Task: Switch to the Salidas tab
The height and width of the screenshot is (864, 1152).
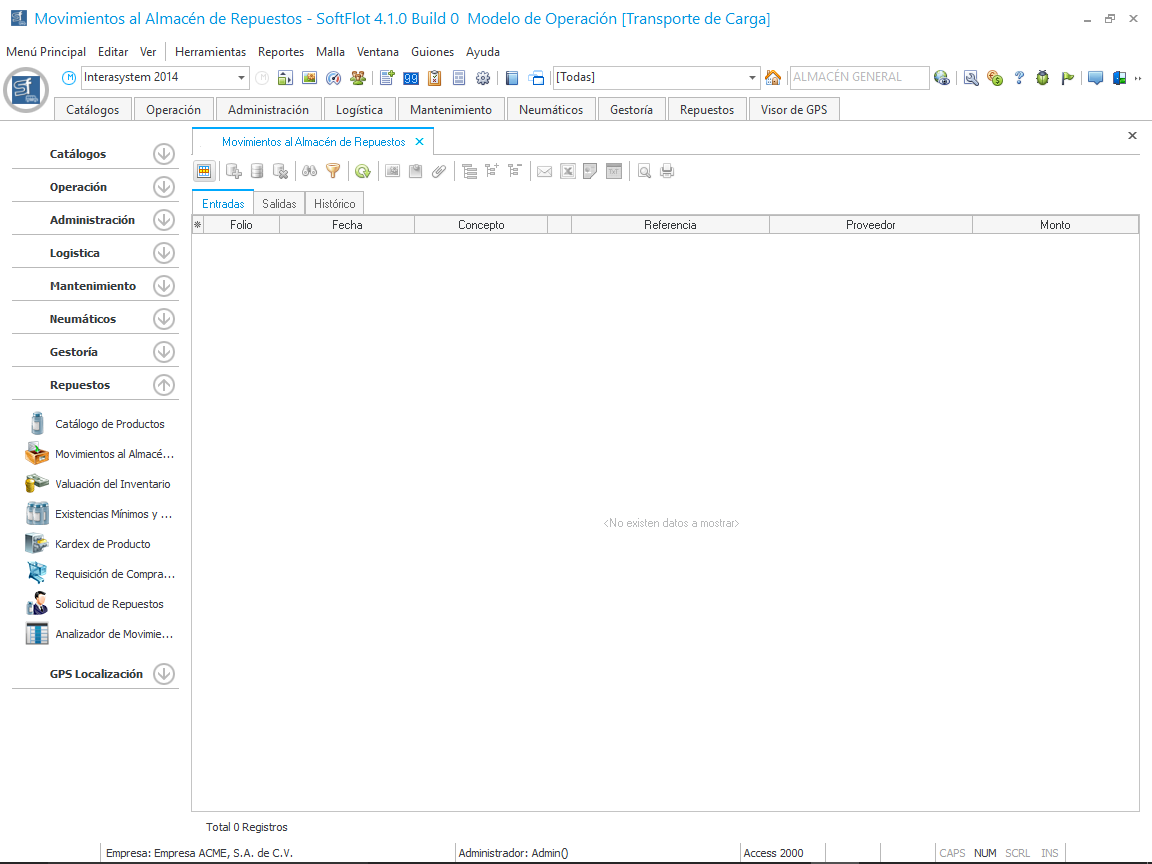Action: (x=279, y=204)
